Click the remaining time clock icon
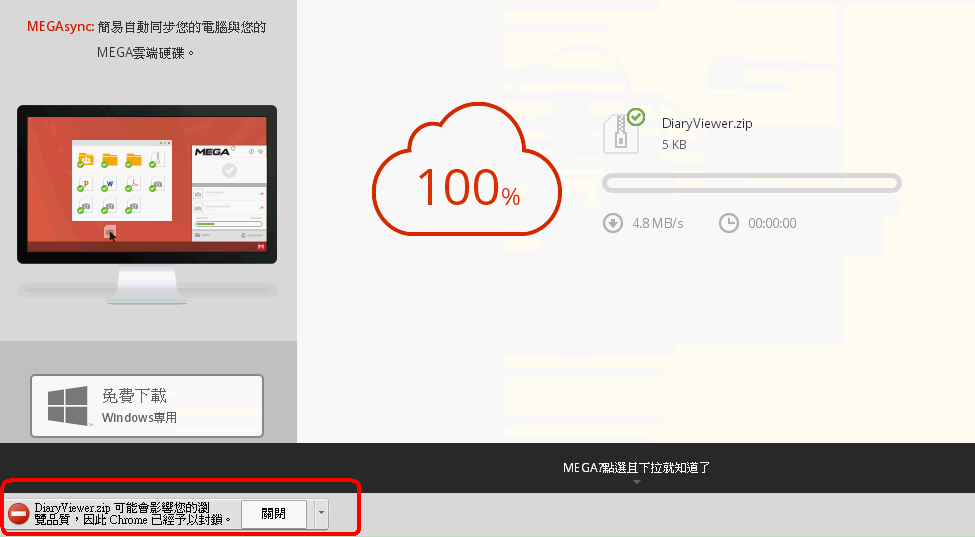Viewport: 975px width, 537px height. [729, 223]
